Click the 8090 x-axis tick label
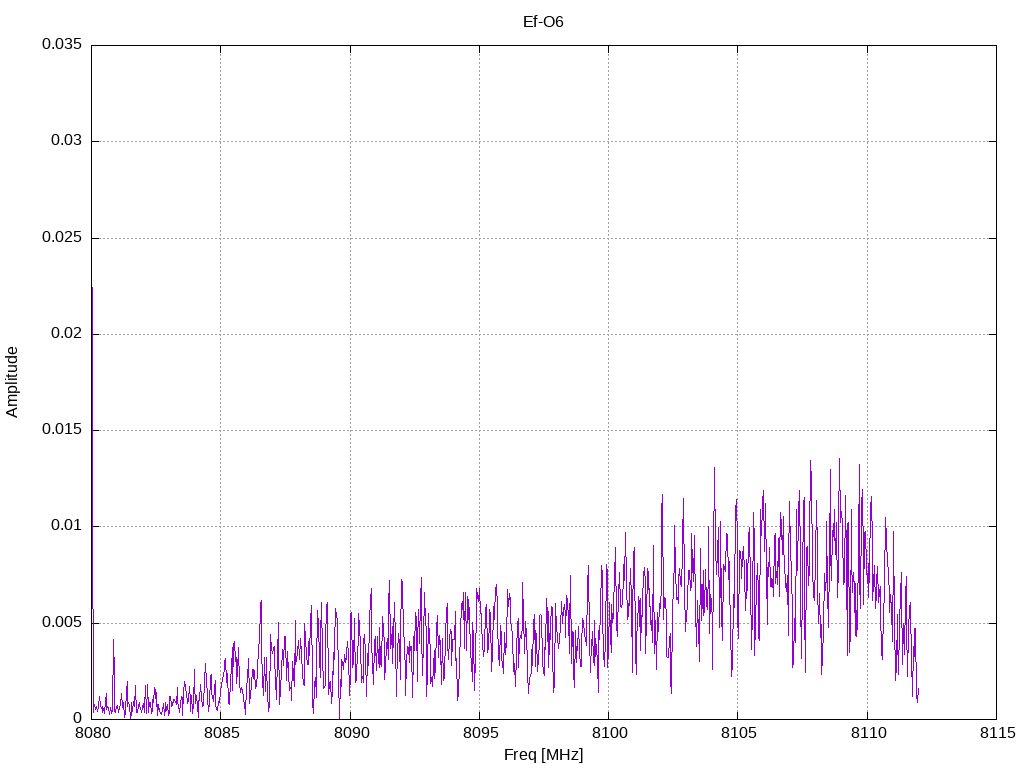 click(x=350, y=734)
